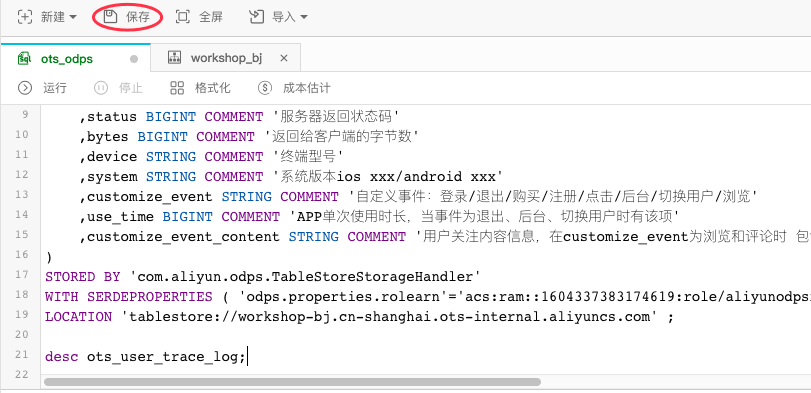Close the workshop_bj tab
811x393 pixels.
click(283, 58)
